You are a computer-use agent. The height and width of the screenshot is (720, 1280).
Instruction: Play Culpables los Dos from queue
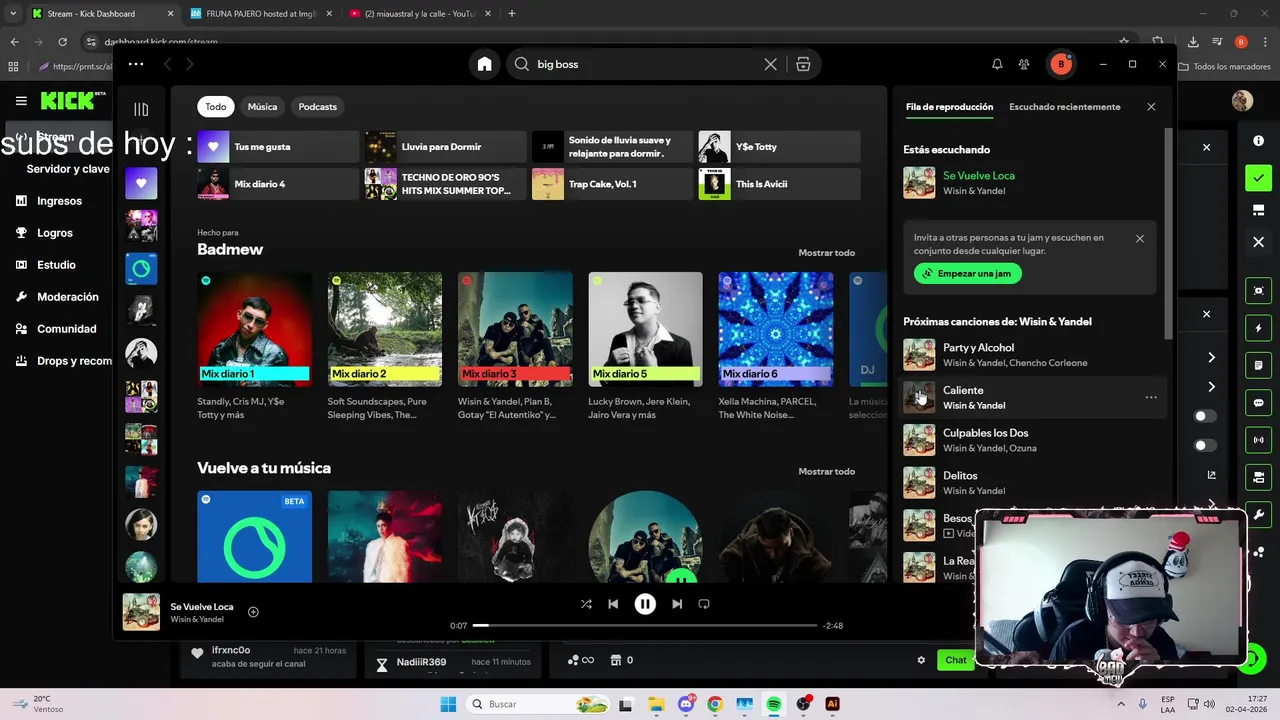click(x=1034, y=440)
